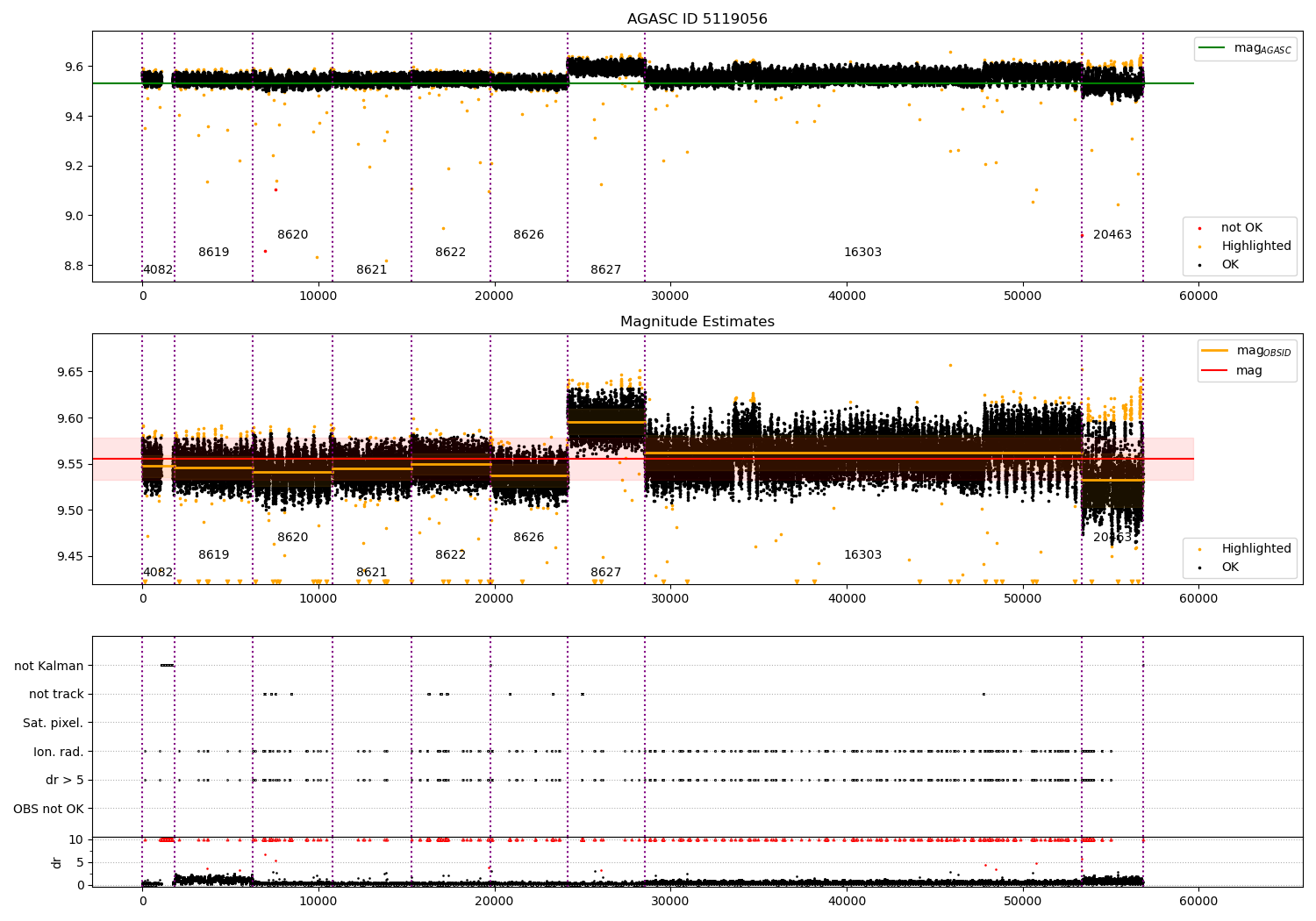Click OBSID label 8619 in Magnitude Estimates plot
The image size is (1316, 921).
(x=214, y=555)
